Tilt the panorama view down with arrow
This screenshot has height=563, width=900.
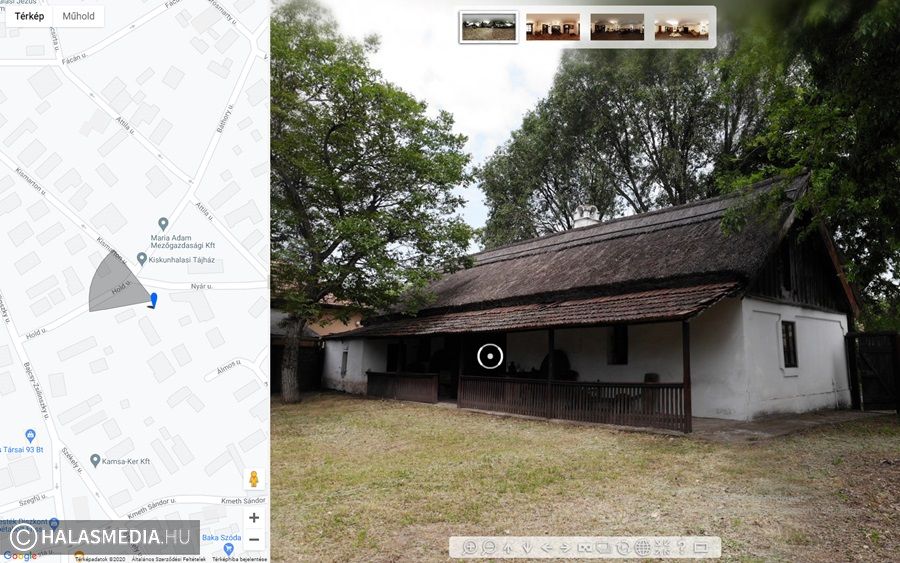(x=526, y=548)
